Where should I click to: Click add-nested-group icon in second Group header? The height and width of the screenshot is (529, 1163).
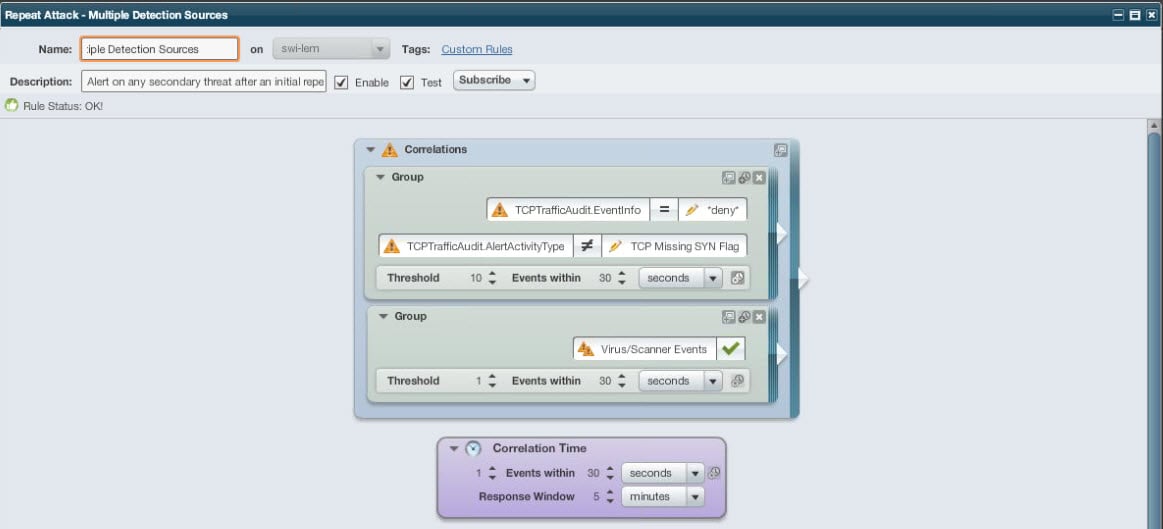click(729, 317)
